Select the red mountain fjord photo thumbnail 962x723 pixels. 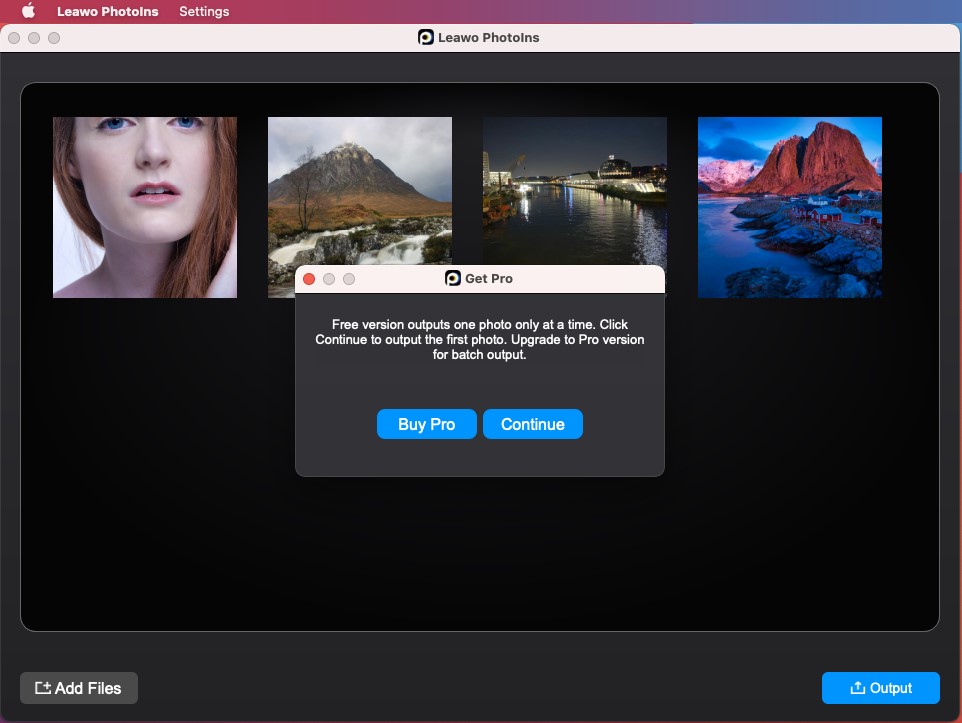[789, 207]
